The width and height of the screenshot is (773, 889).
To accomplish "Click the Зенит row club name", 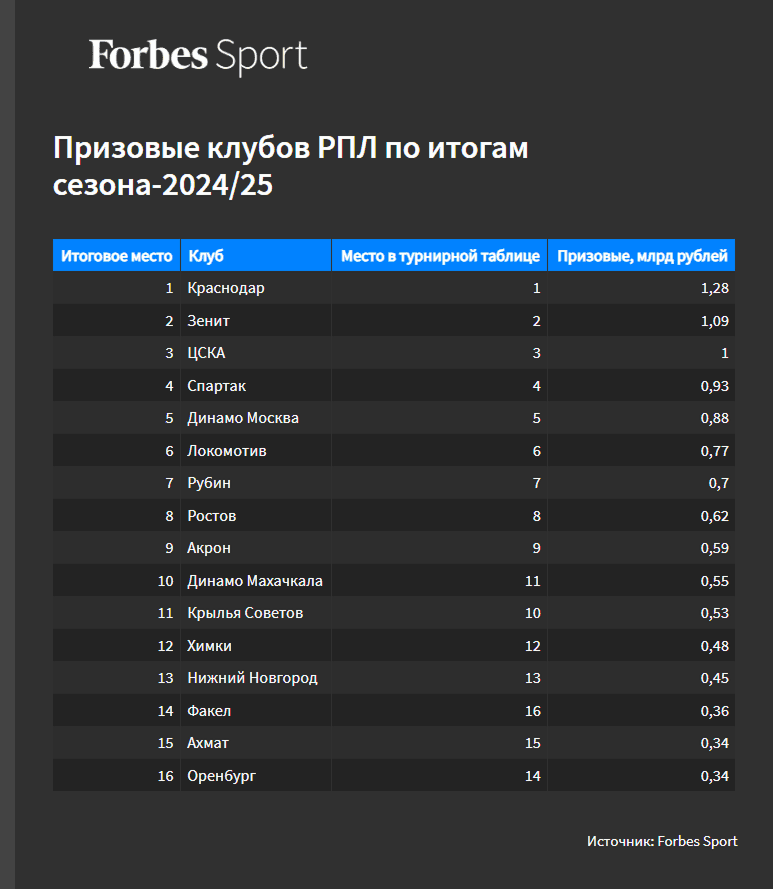I will point(208,321).
